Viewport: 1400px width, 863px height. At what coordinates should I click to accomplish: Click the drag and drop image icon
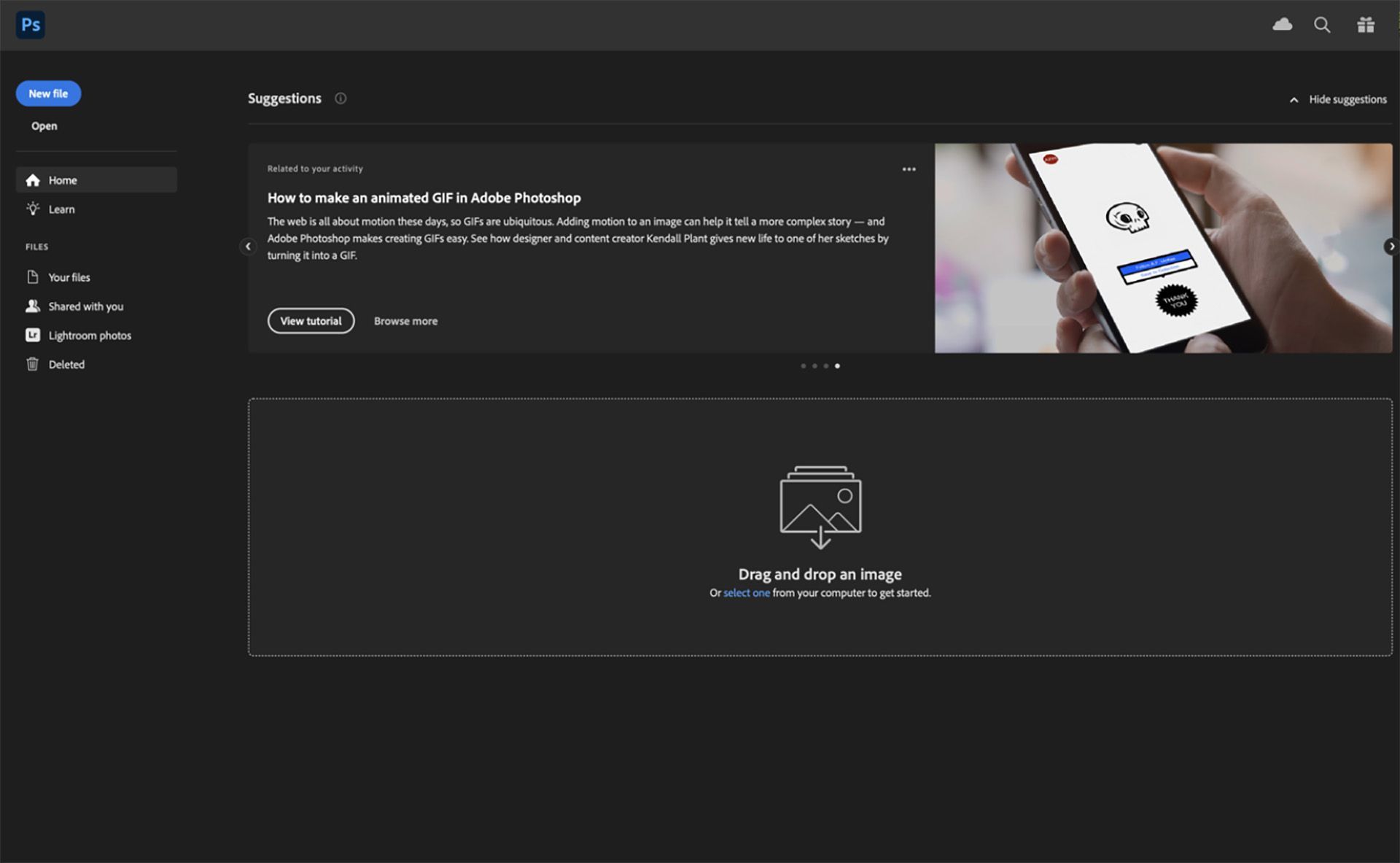click(x=820, y=507)
